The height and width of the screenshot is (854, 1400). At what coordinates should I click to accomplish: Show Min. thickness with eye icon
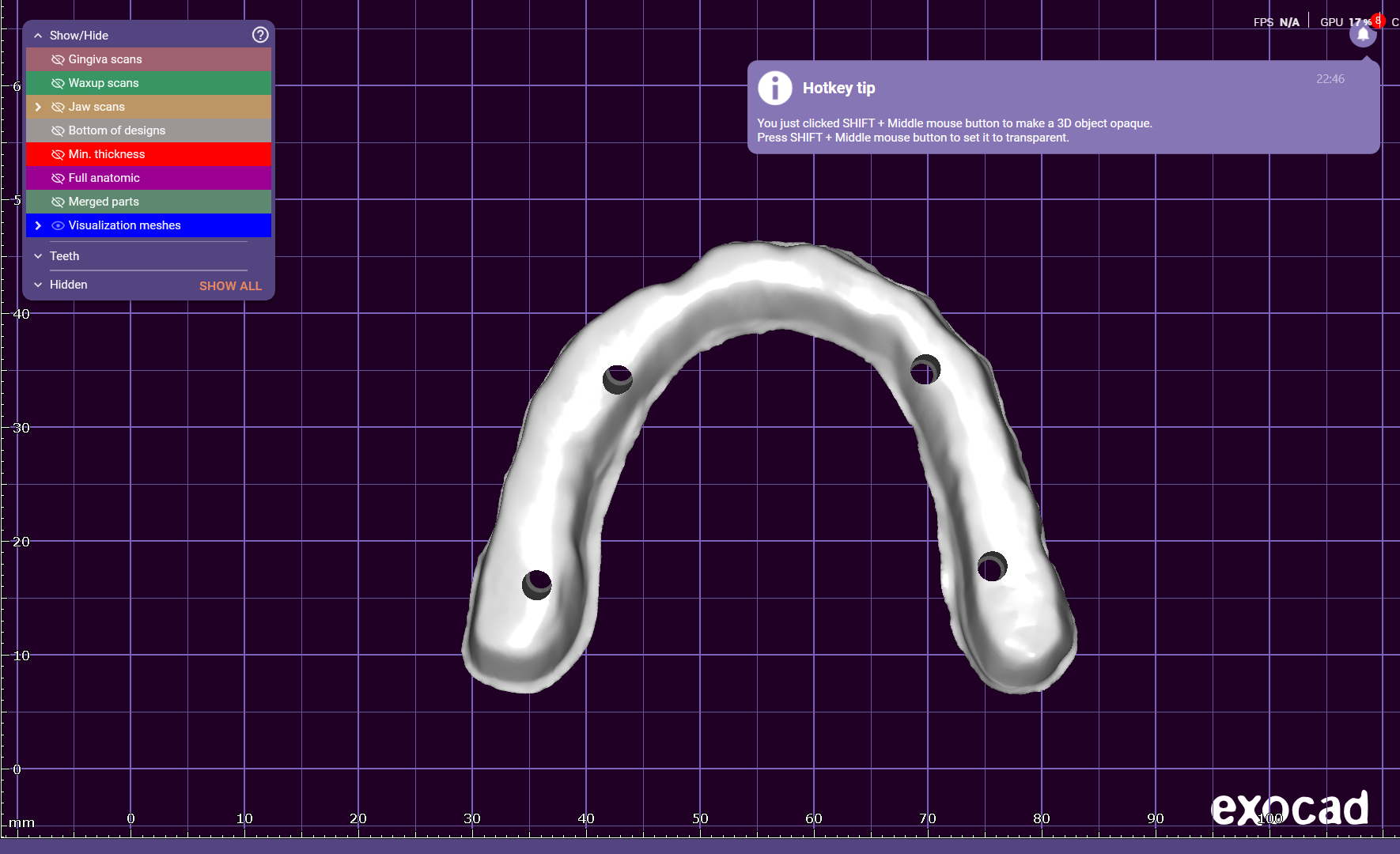tap(58, 154)
